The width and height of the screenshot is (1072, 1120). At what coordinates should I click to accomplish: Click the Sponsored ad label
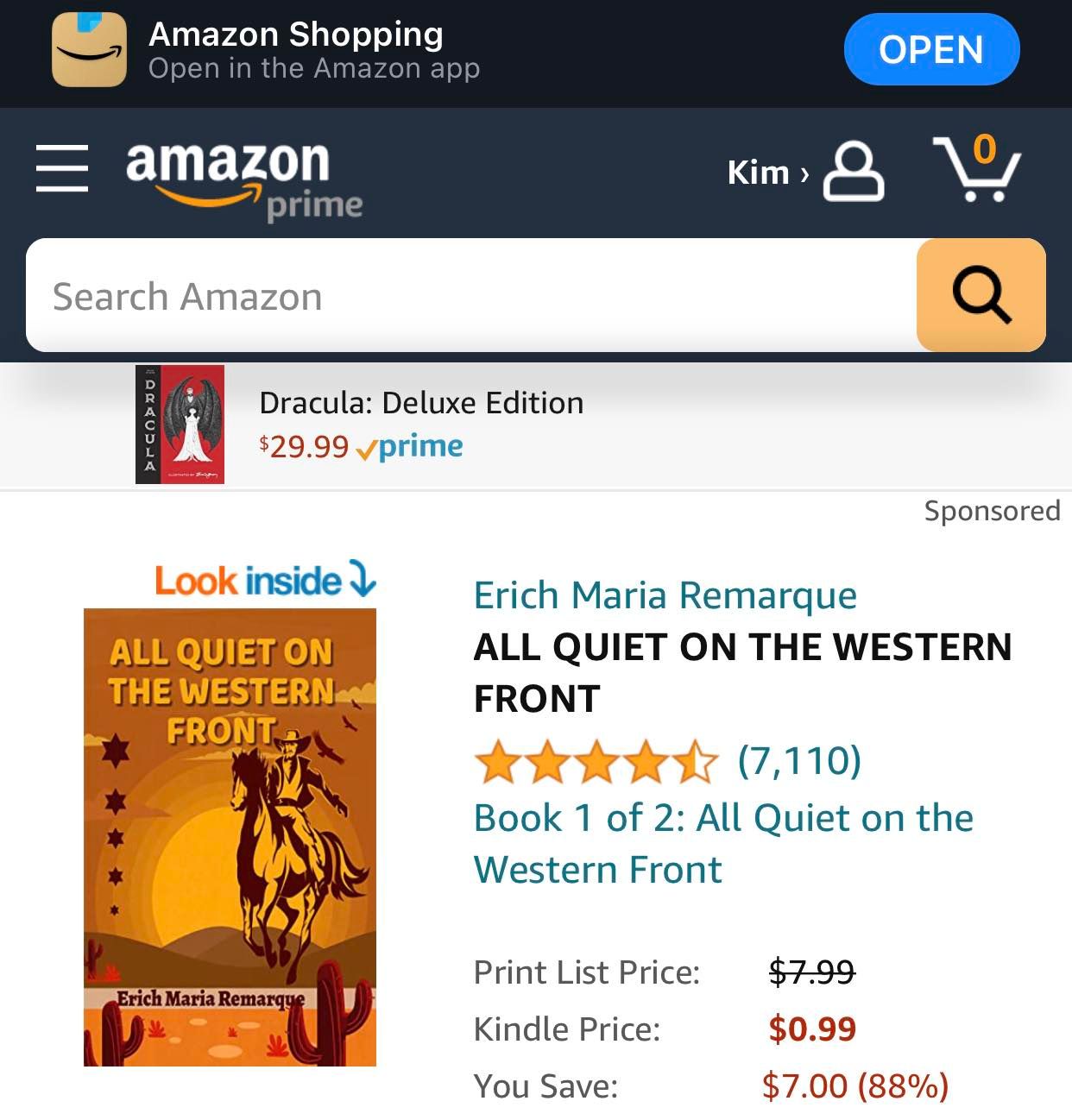click(992, 511)
